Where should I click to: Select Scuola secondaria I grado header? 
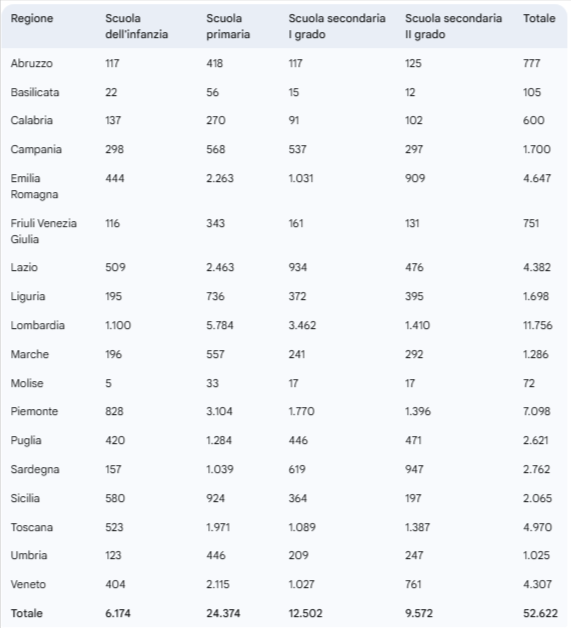click(337, 26)
